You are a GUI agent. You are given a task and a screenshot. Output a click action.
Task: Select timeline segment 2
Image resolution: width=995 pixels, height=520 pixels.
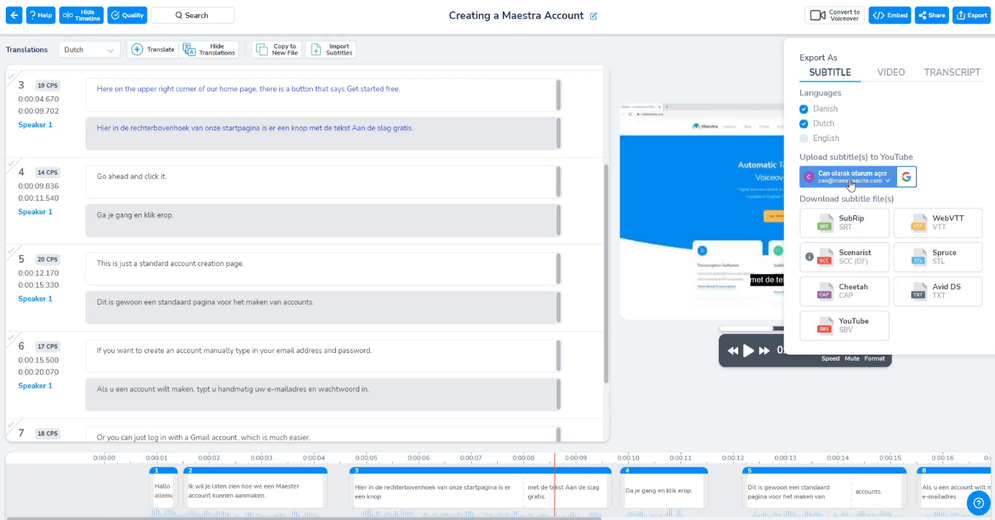pyautogui.click(x=255, y=488)
